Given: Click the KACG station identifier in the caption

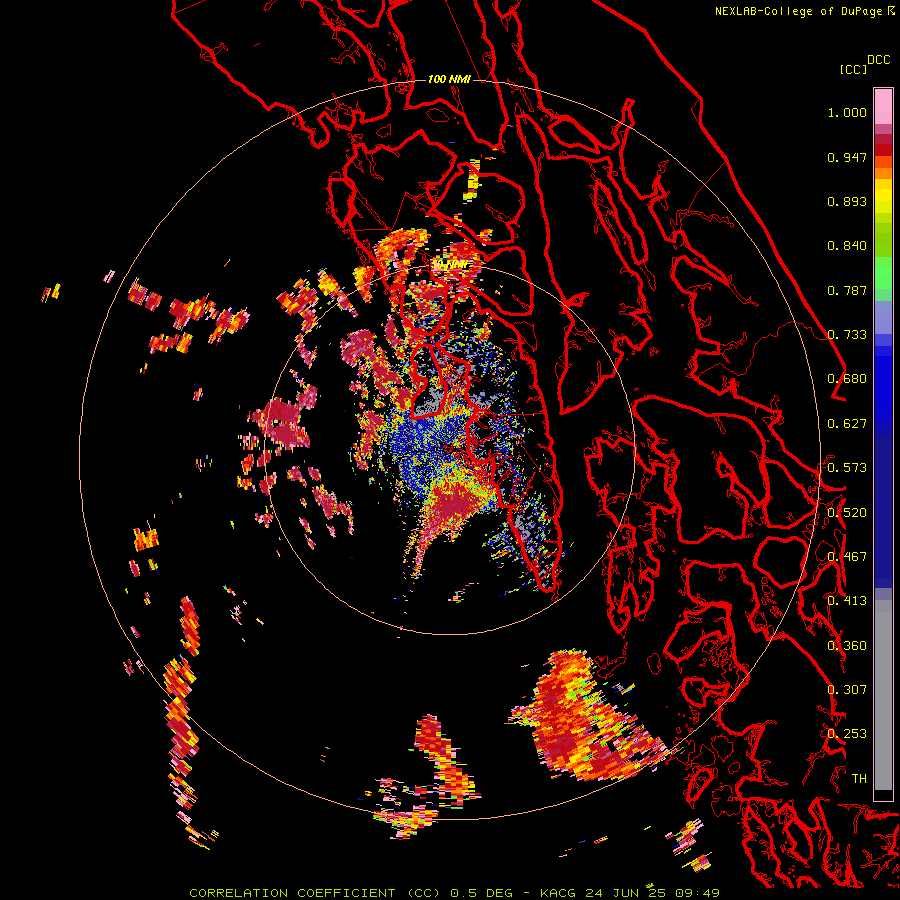Looking at the screenshot, I should [558, 893].
